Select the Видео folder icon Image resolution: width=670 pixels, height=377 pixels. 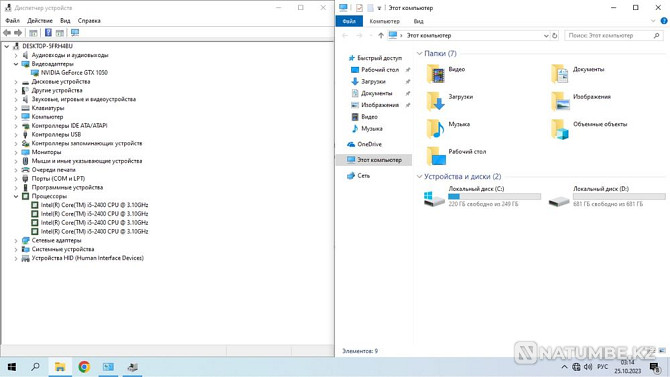(435, 74)
